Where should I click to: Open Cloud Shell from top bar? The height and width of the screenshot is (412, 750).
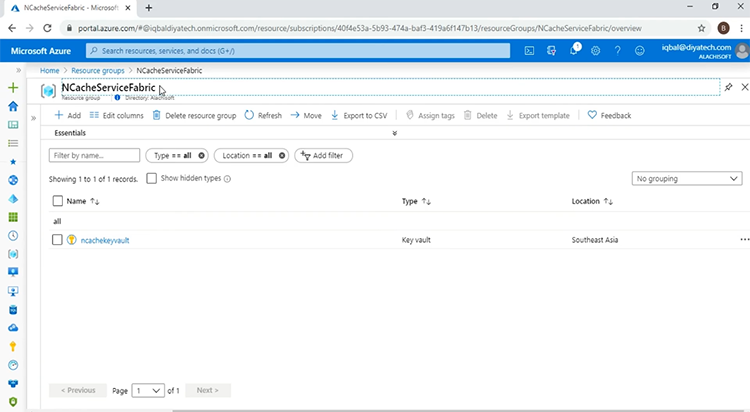pyautogui.click(x=529, y=51)
